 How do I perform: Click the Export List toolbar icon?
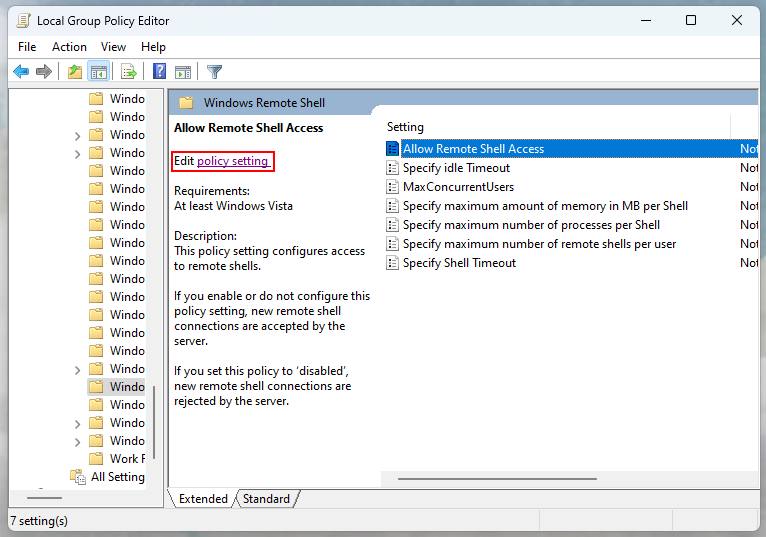pyautogui.click(x=128, y=71)
